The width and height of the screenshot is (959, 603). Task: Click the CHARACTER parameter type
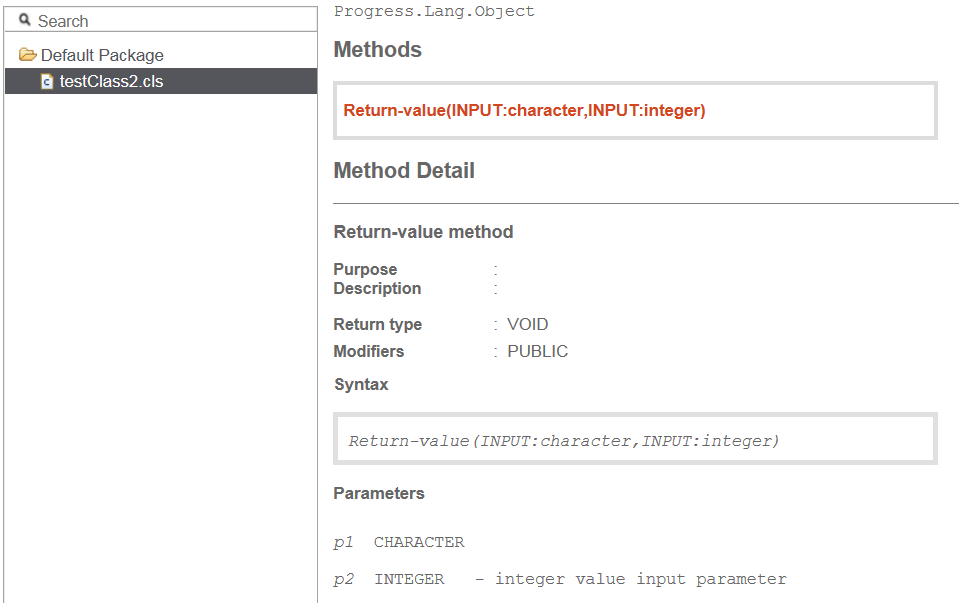(x=419, y=542)
